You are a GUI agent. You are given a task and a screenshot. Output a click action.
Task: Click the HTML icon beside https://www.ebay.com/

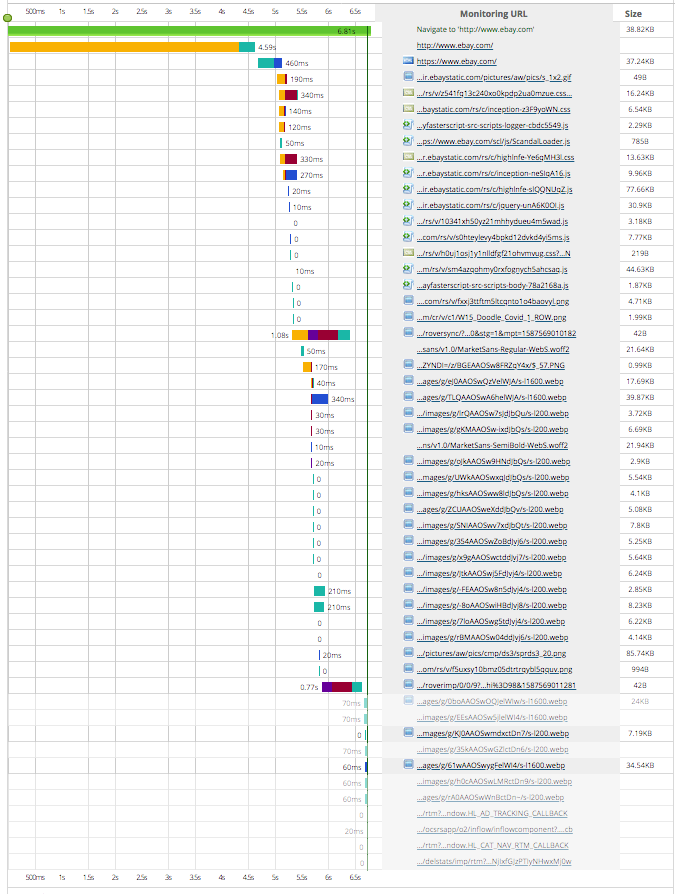pos(408,60)
